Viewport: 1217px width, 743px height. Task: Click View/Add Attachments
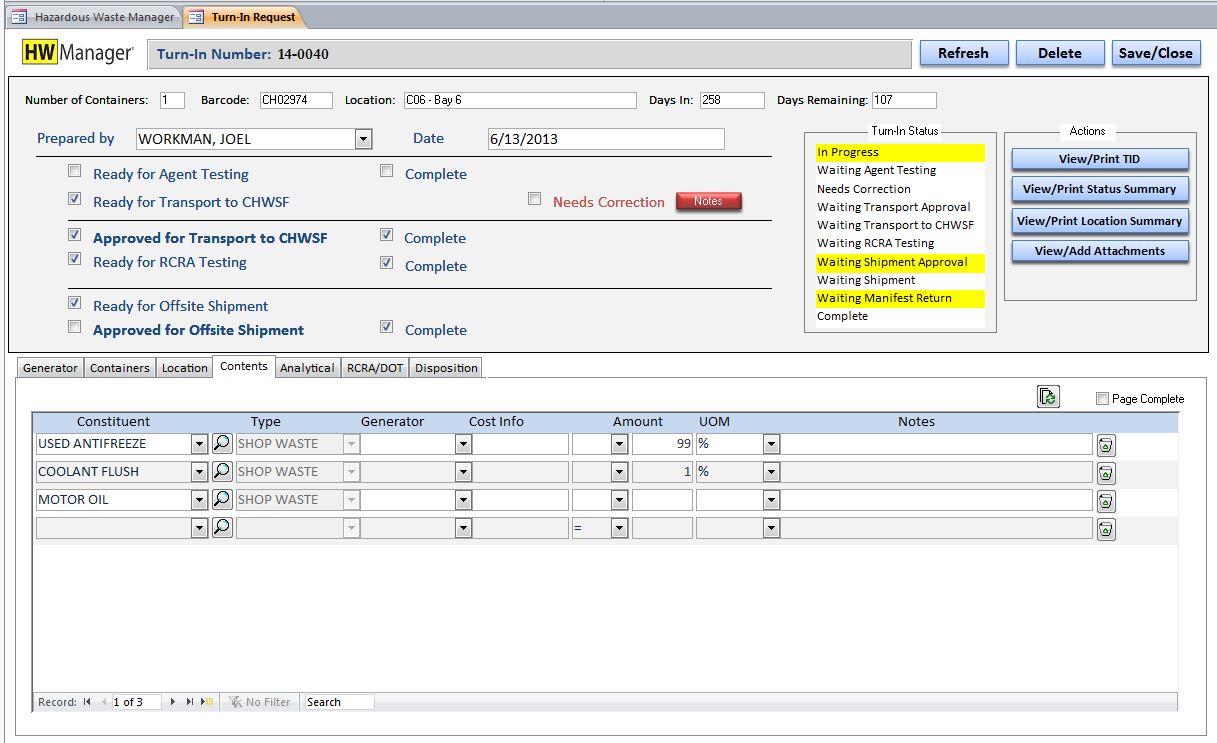click(x=1100, y=251)
